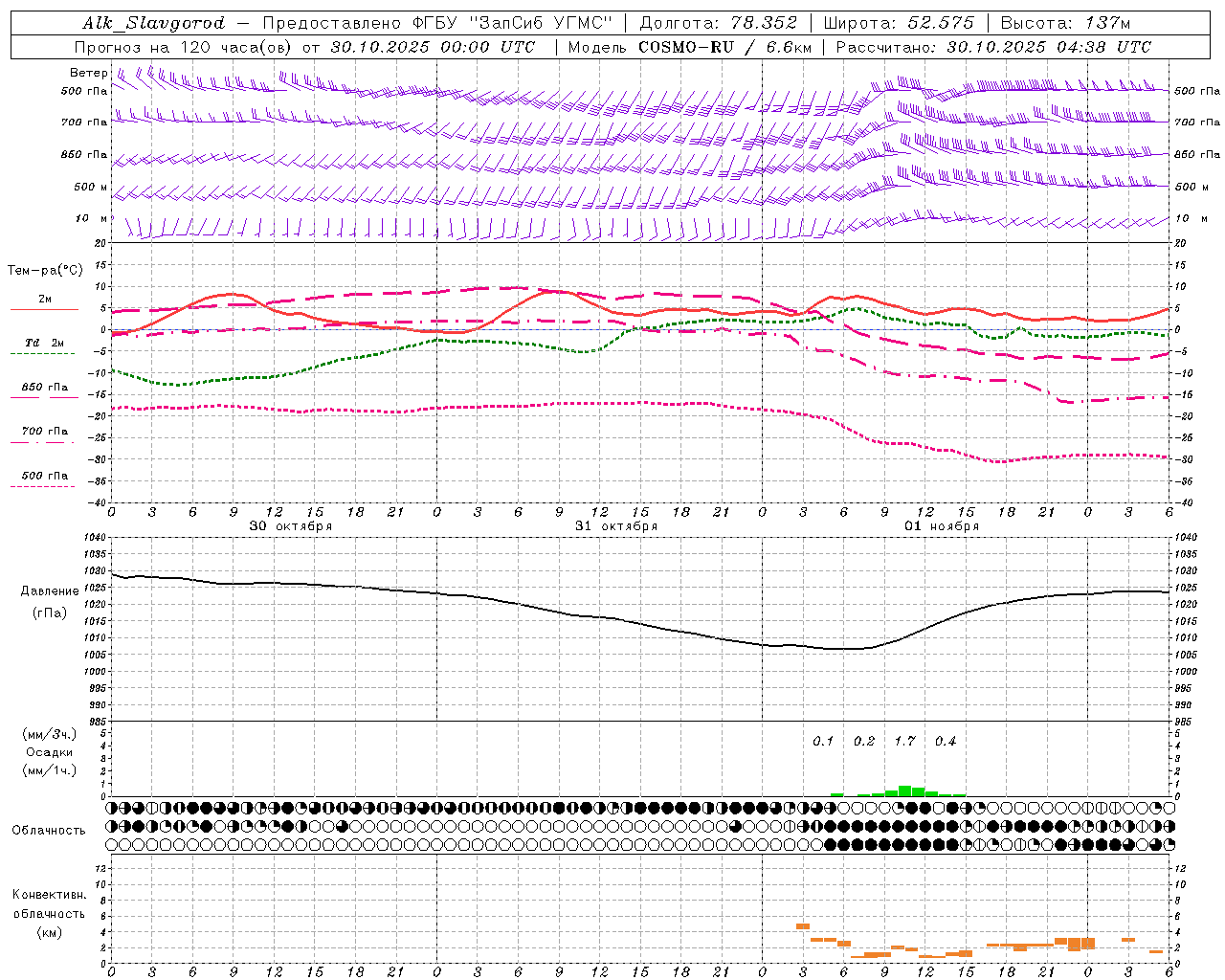This screenshot has height=980, width=1225.
Task: Click the '0.2' precipitation amount value
Action: coord(864,741)
